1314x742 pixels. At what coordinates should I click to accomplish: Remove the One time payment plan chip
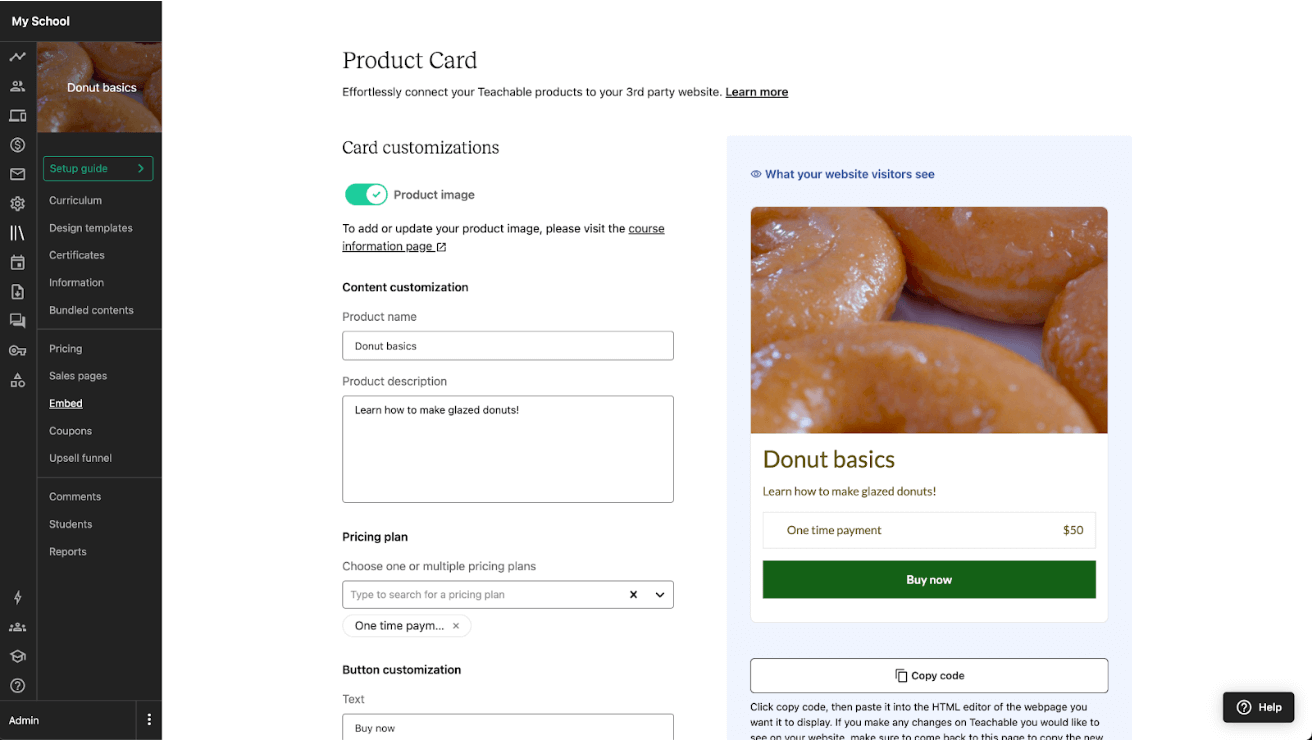[x=456, y=626]
